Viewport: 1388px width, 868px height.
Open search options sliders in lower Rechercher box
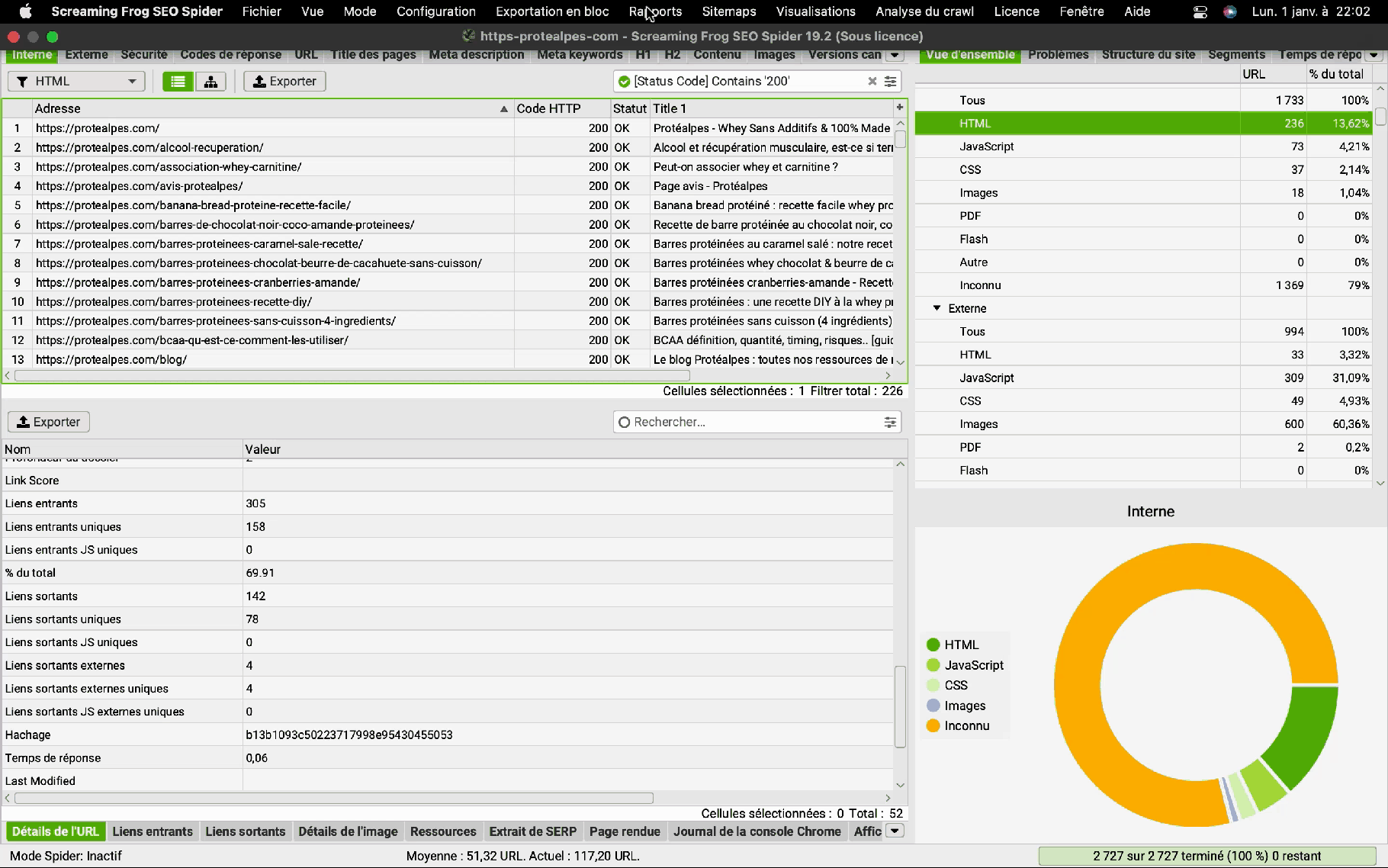point(890,423)
